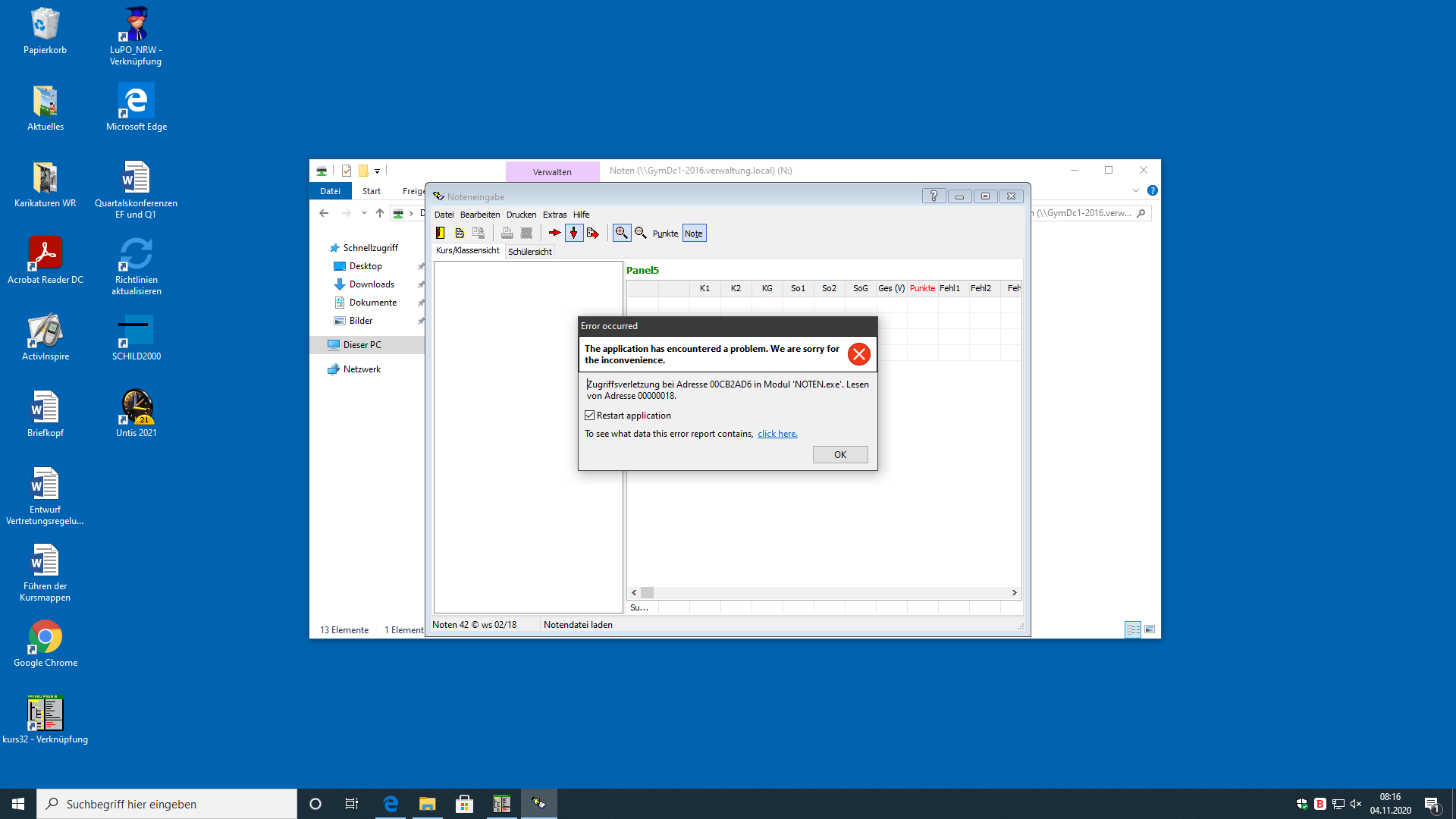Select the Untis 2021 desktop icon
1456x819 pixels.
click(136, 413)
